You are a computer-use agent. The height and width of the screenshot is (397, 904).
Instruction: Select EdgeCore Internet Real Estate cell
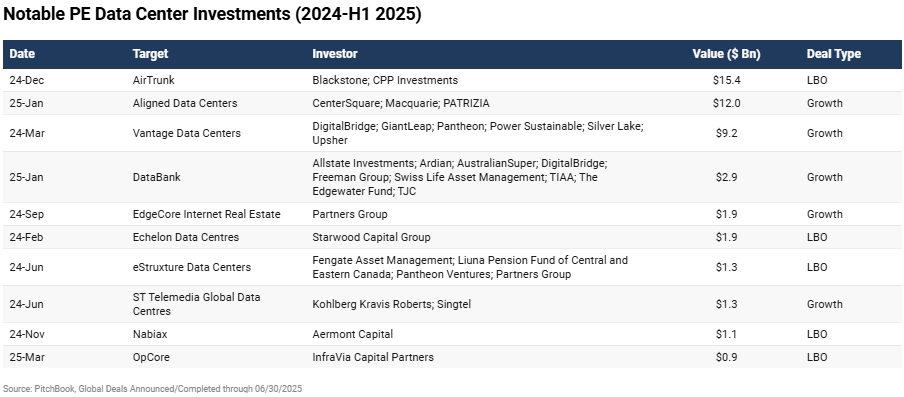(x=206, y=214)
